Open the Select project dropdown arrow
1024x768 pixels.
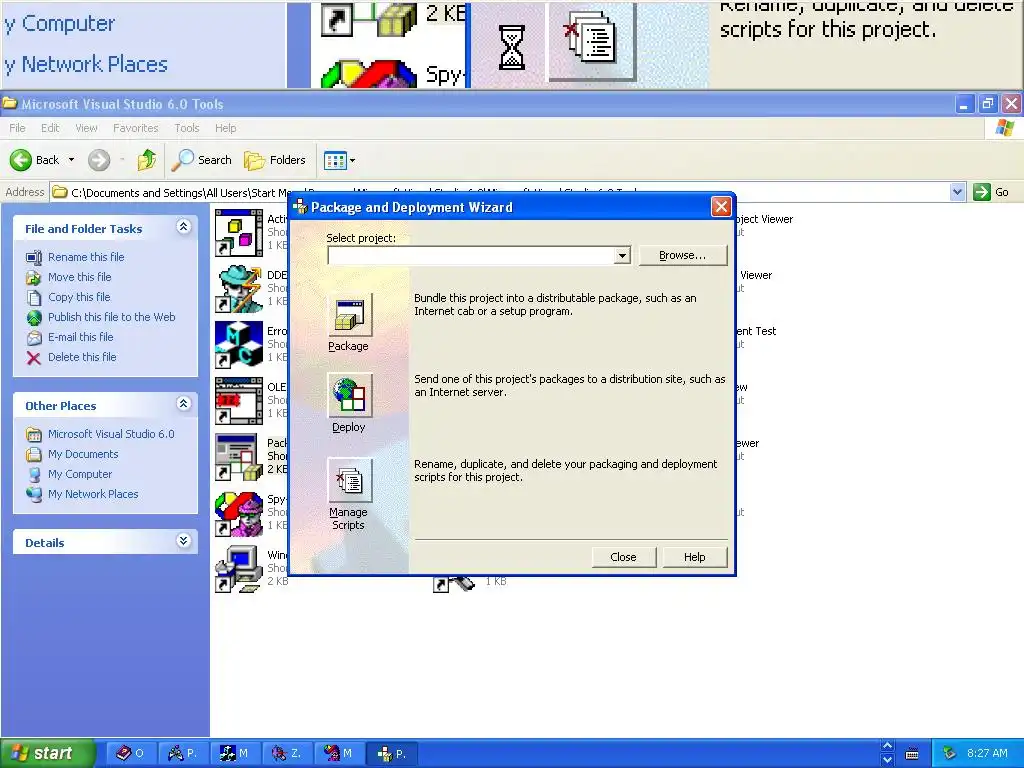[x=622, y=255]
